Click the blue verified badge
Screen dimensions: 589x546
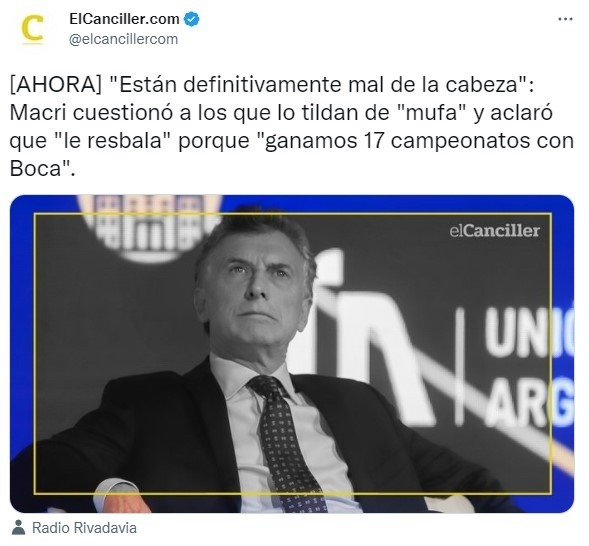click(191, 19)
